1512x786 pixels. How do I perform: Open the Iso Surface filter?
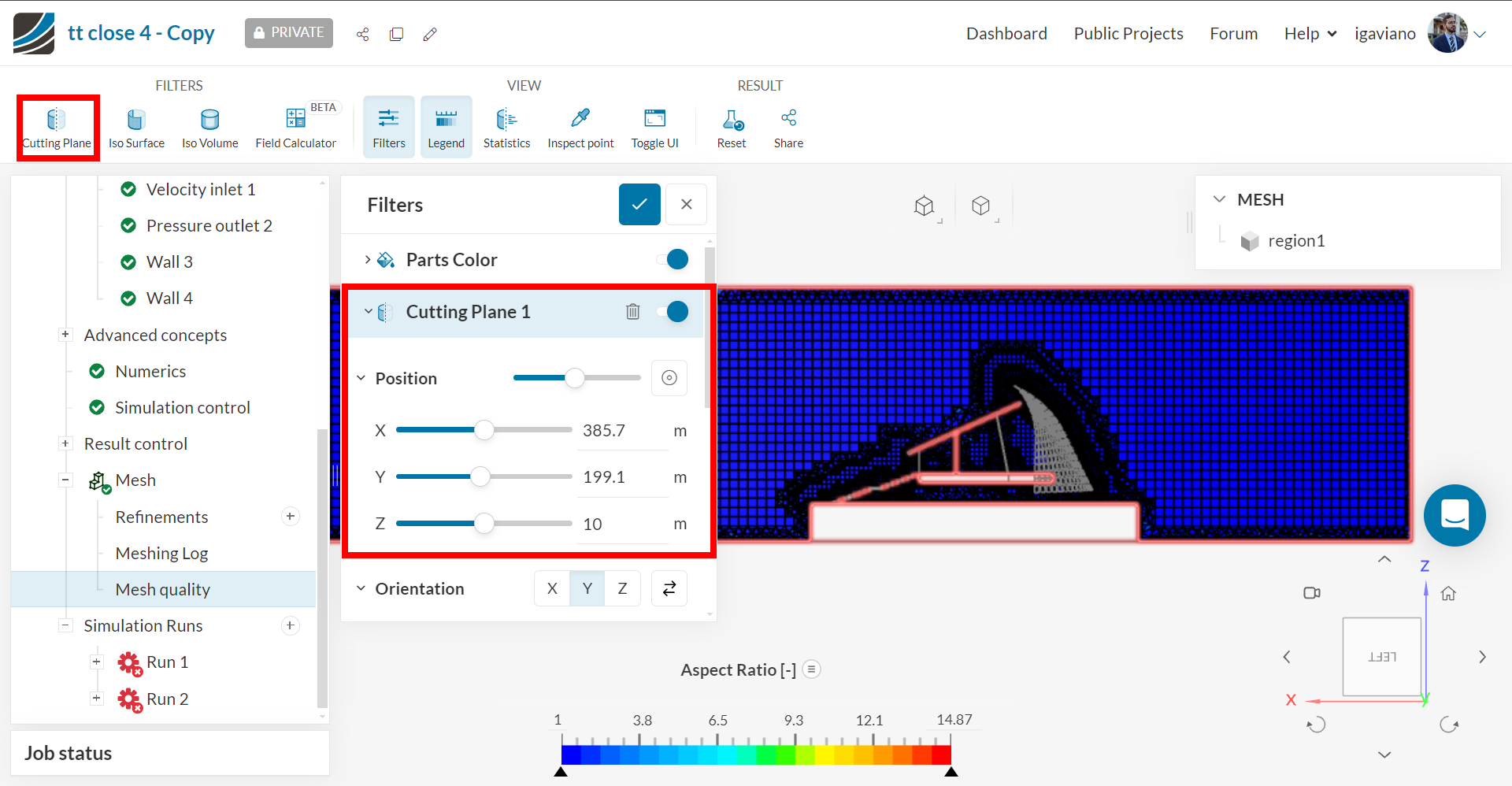(x=135, y=126)
